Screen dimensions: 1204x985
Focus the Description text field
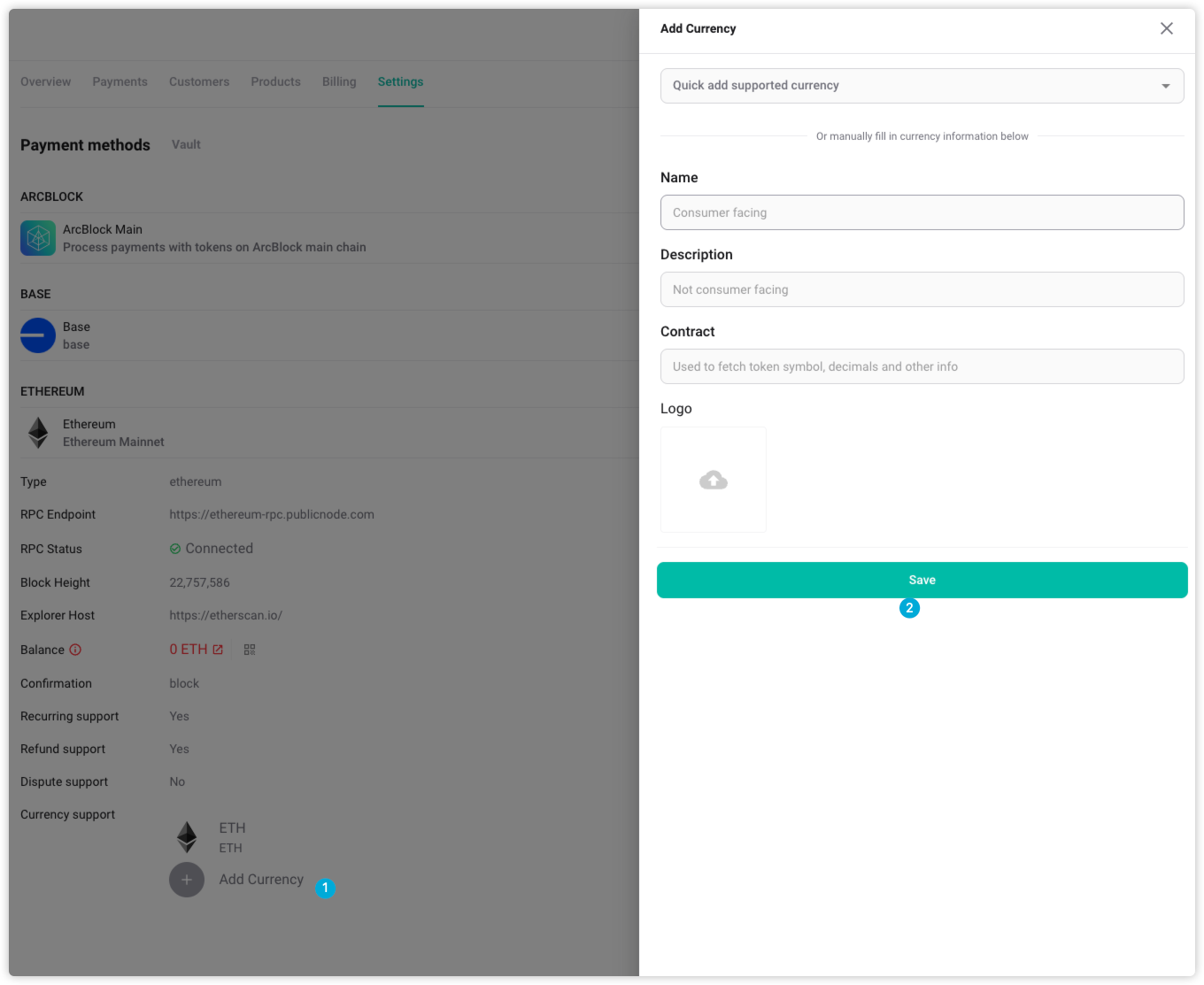[922, 289]
